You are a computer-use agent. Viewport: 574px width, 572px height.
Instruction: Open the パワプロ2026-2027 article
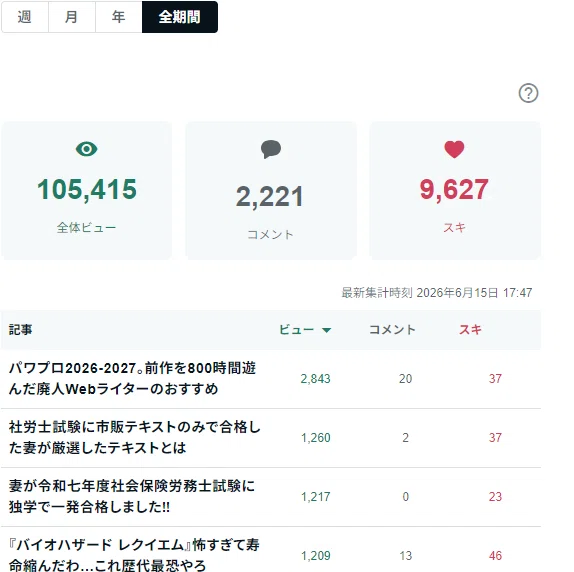pos(132,378)
